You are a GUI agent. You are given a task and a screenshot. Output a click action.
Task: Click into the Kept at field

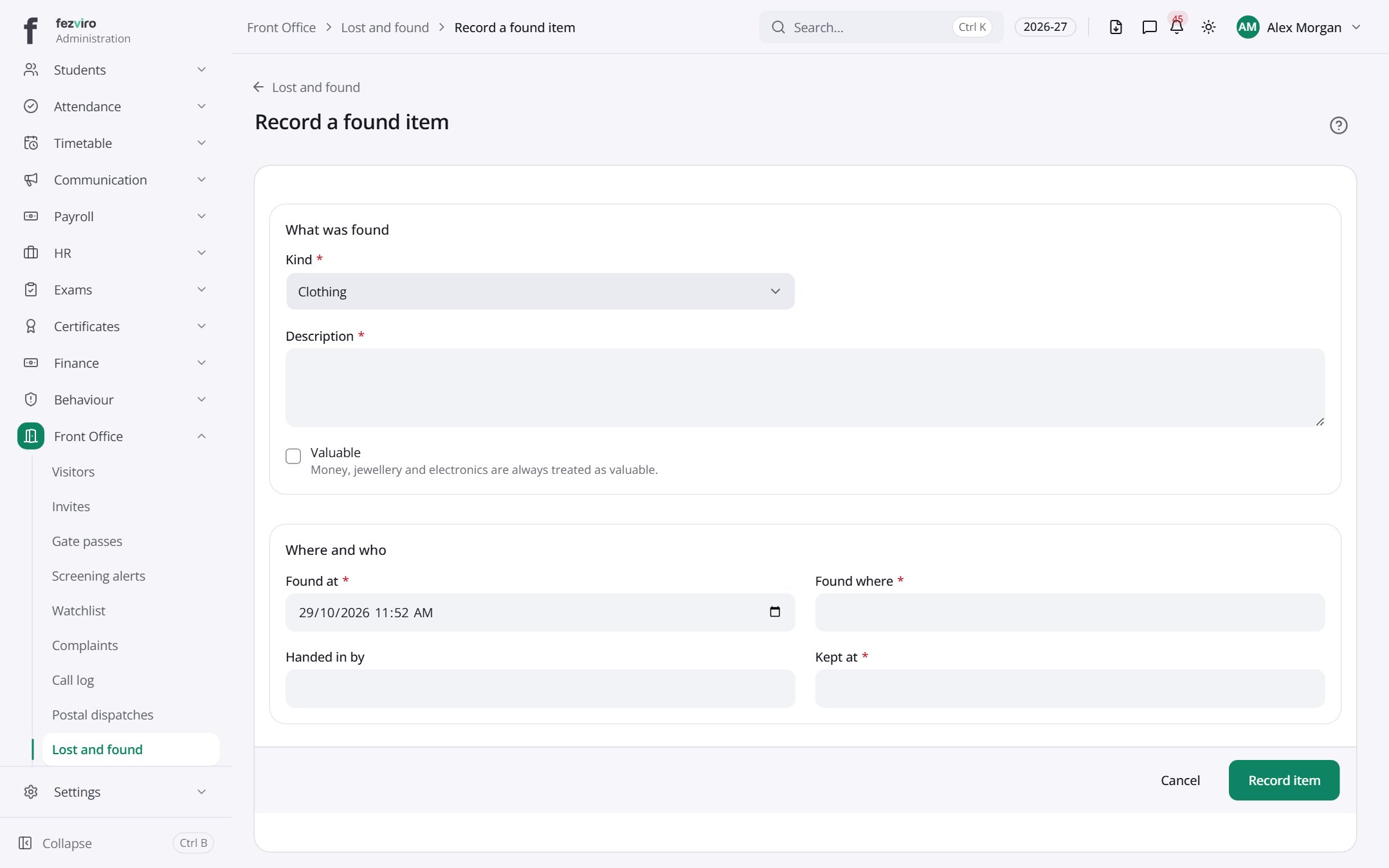[1070, 689]
